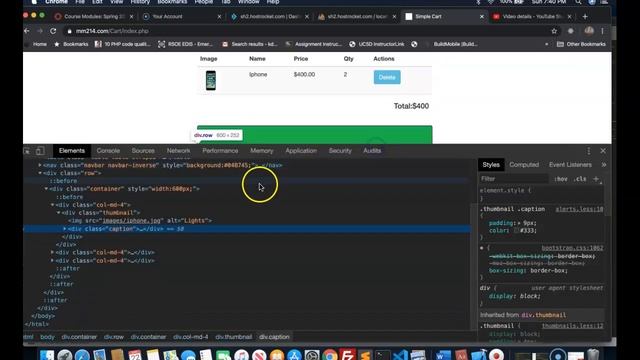Image resolution: width=640 pixels, height=360 pixels.
Task: Open the bookmarks bar overflow chevron
Action: 547,44
